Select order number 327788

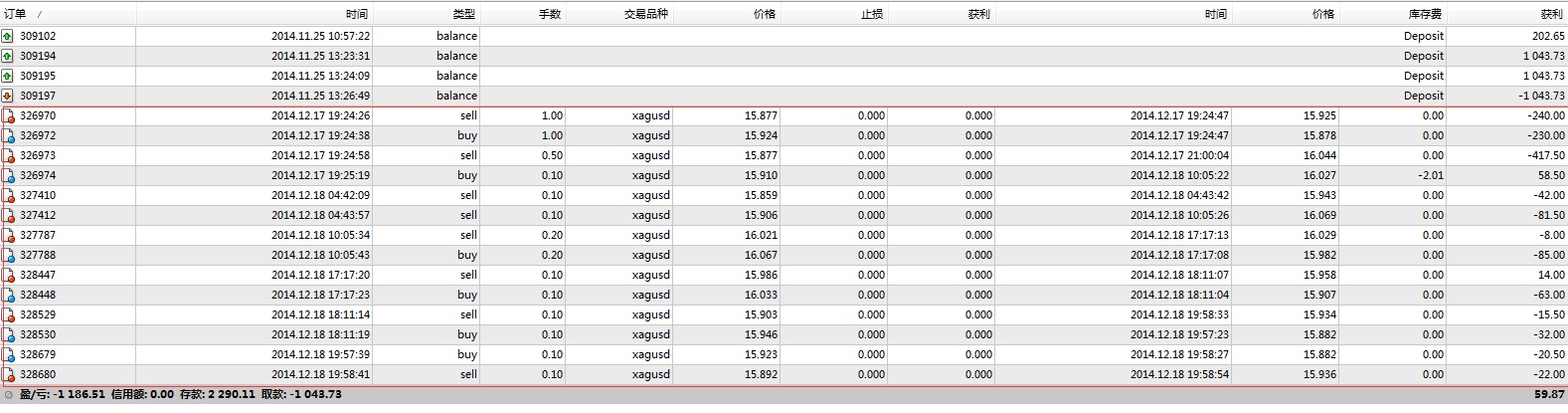38,255
